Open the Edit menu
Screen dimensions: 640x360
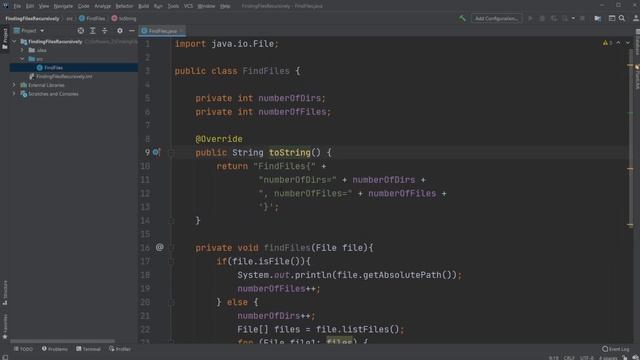pyautogui.click(x=30, y=6)
